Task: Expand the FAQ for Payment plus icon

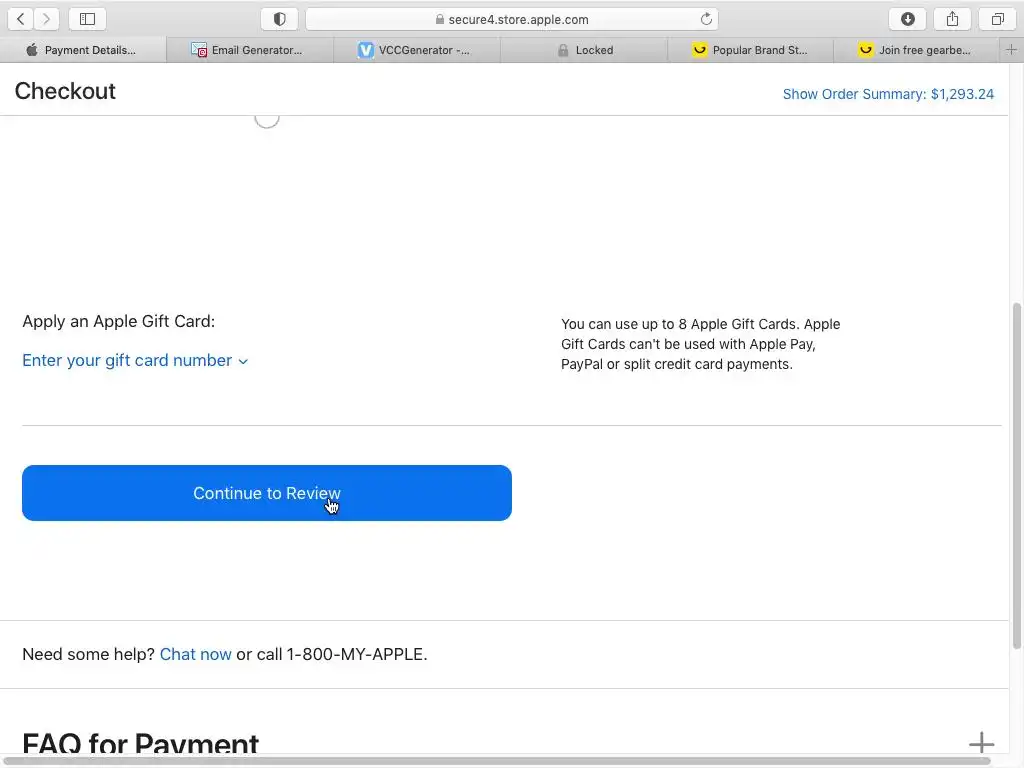Action: coord(981,743)
